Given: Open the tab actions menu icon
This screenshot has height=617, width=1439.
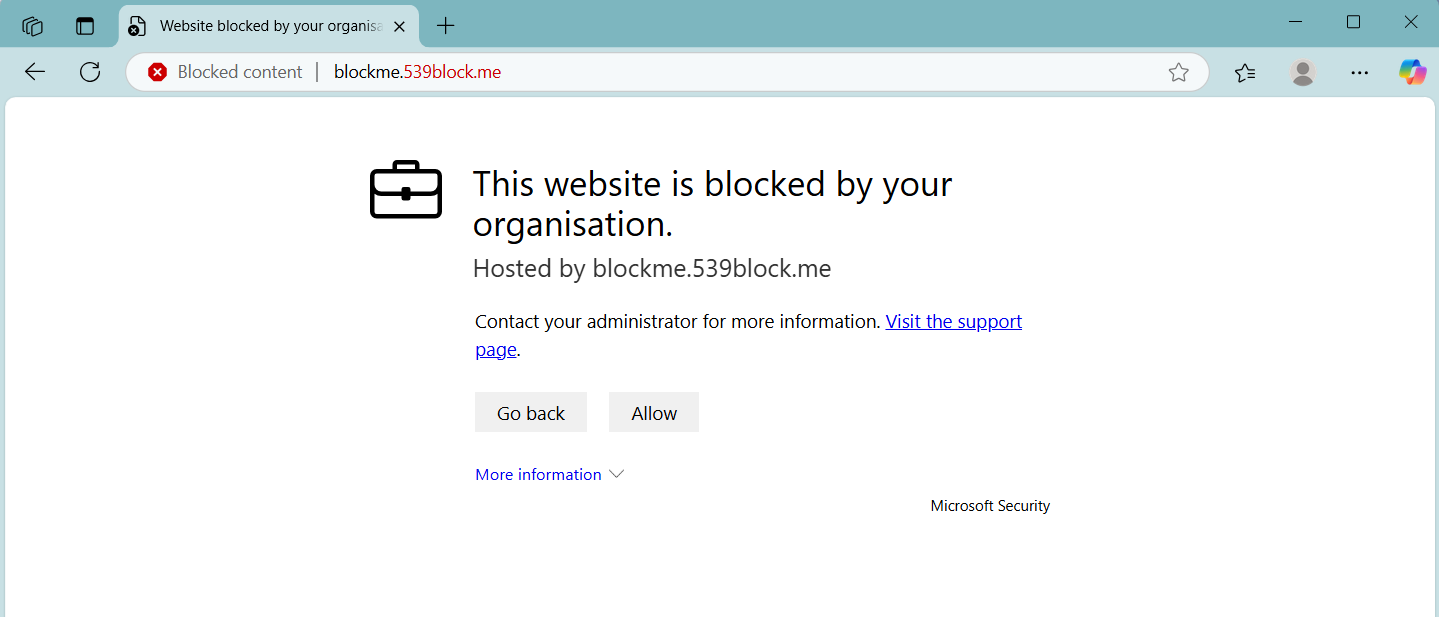Looking at the screenshot, I should [85, 26].
